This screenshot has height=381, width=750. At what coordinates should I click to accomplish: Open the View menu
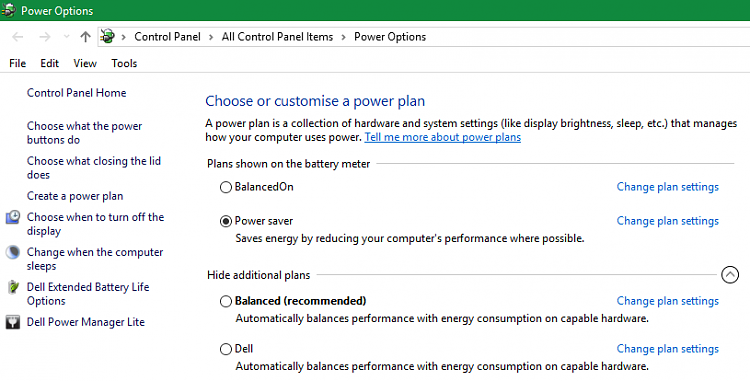(x=85, y=63)
